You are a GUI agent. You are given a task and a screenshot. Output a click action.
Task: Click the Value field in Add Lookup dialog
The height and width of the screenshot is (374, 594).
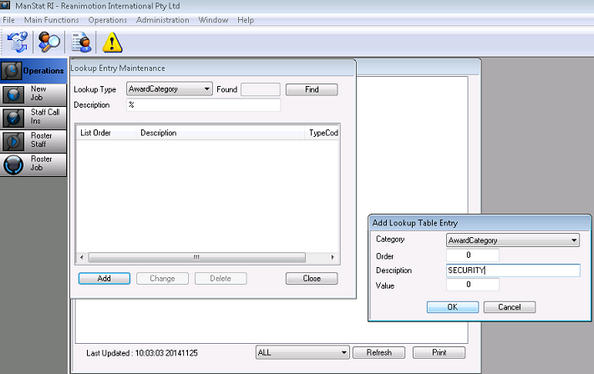click(472, 285)
